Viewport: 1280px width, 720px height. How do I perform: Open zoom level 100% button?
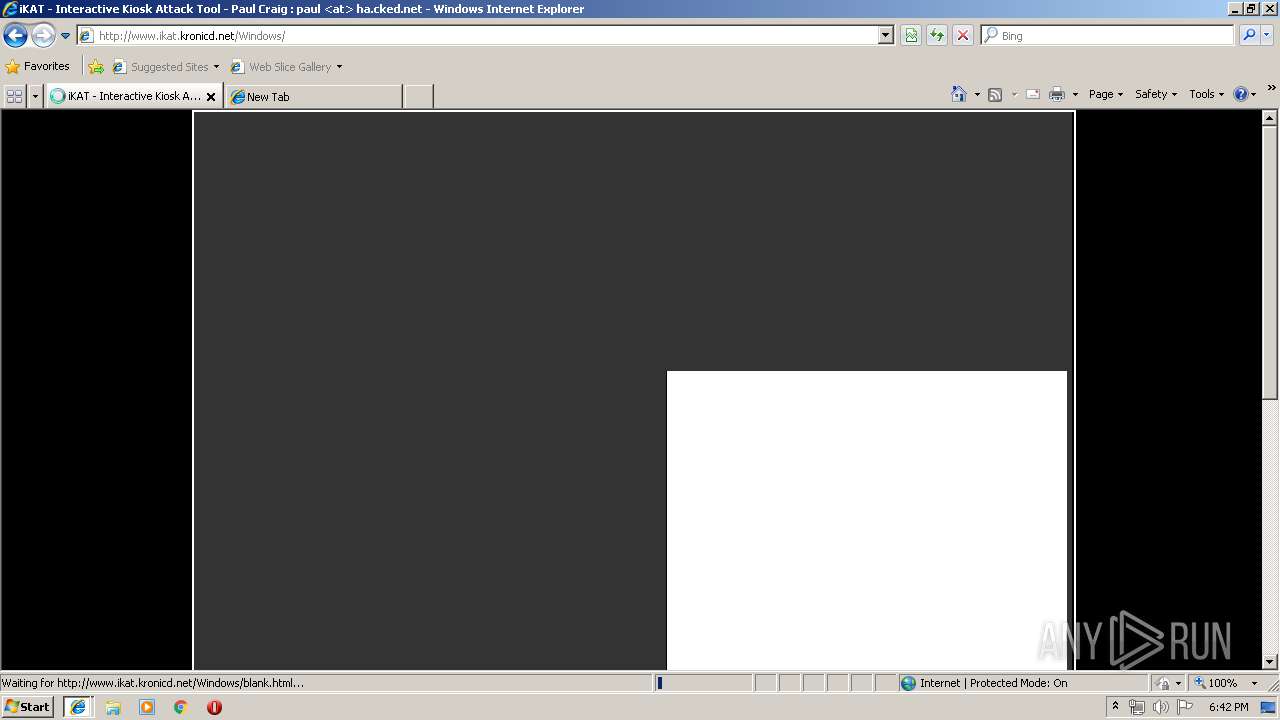point(1216,683)
